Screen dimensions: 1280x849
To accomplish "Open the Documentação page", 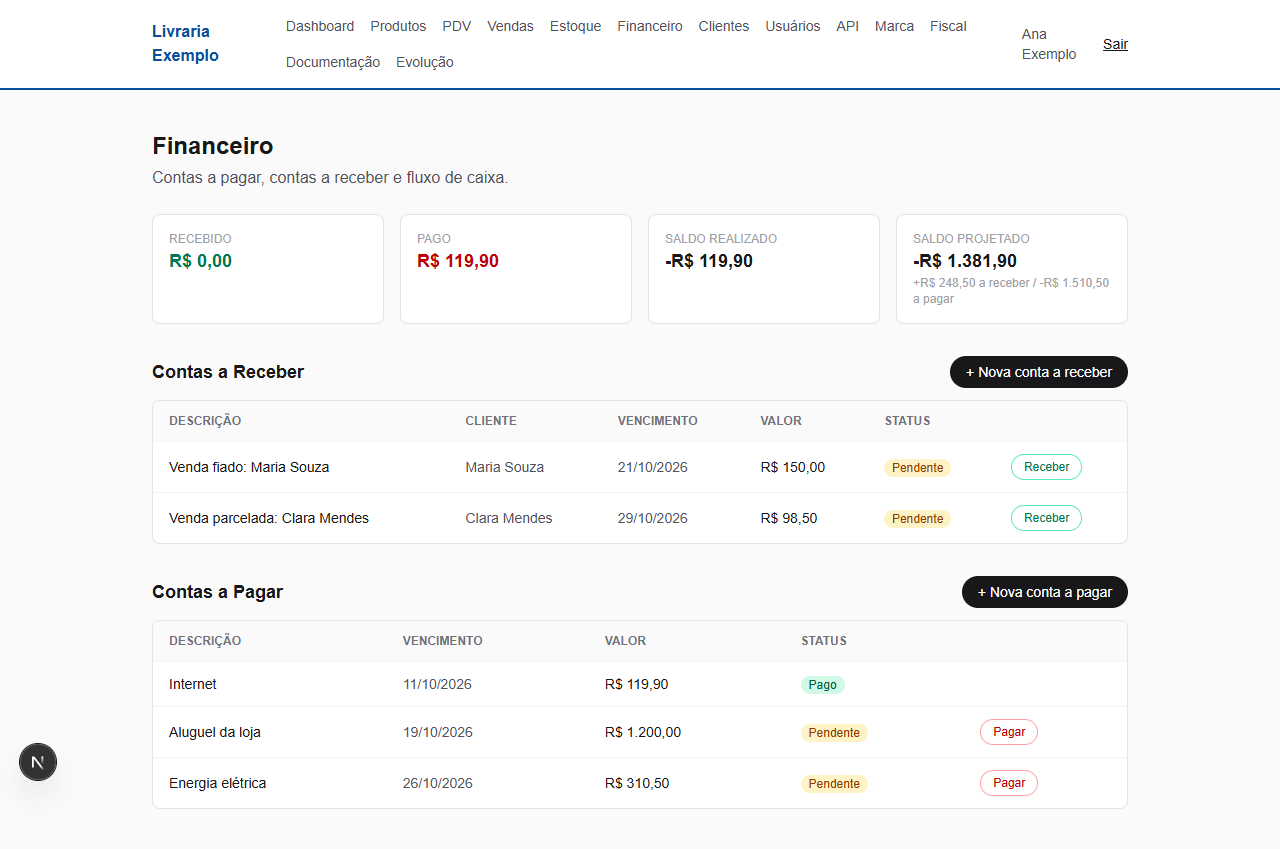I will 333,62.
